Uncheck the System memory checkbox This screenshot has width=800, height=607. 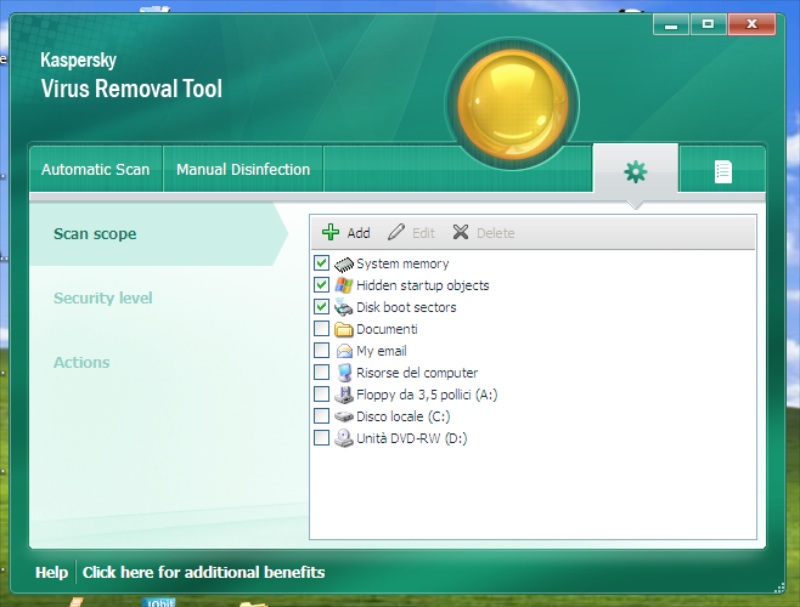click(x=321, y=263)
